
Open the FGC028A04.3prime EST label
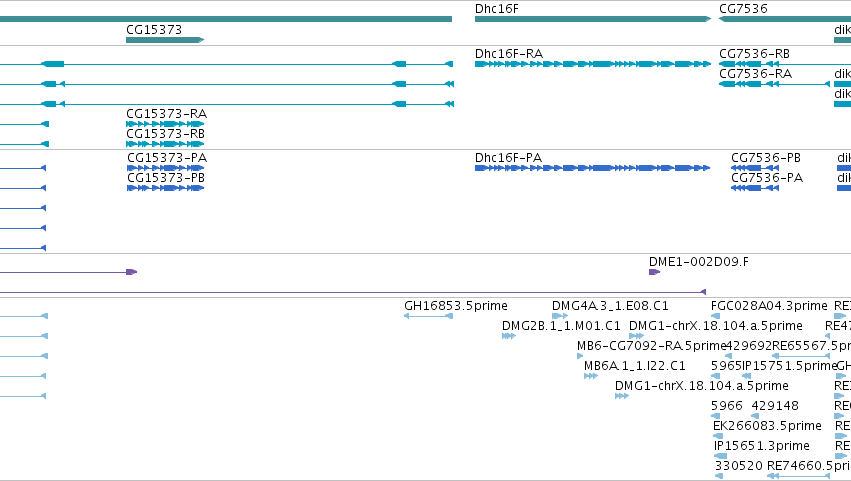[x=769, y=306]
